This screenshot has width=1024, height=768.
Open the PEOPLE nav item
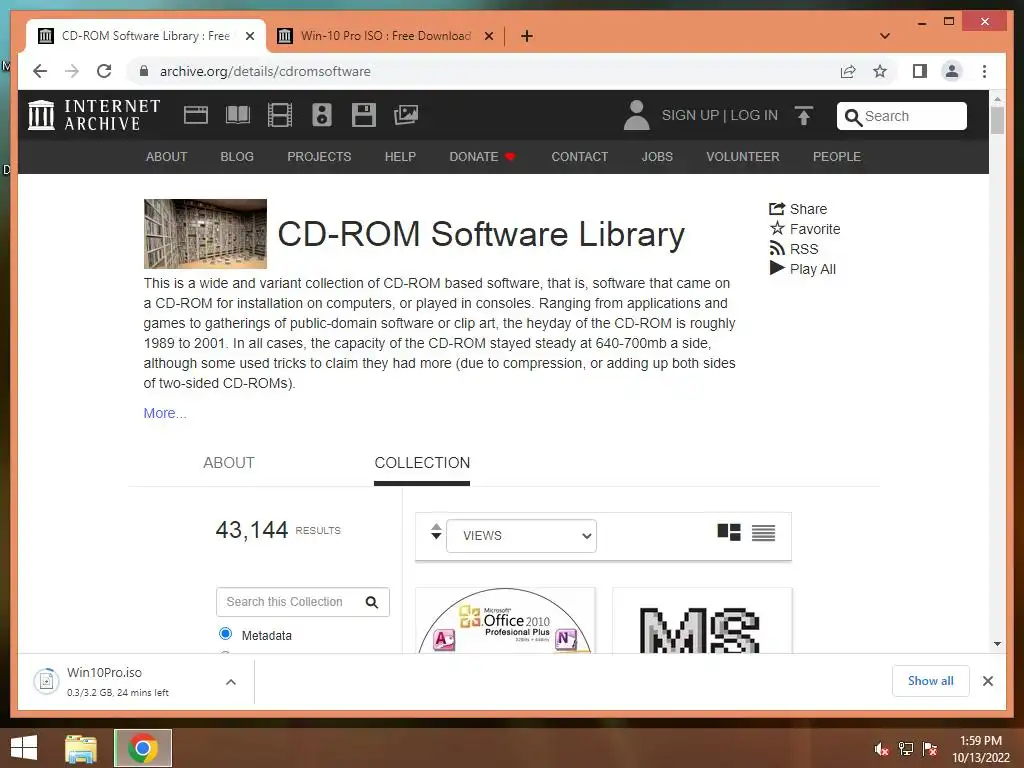pos(837,157)
